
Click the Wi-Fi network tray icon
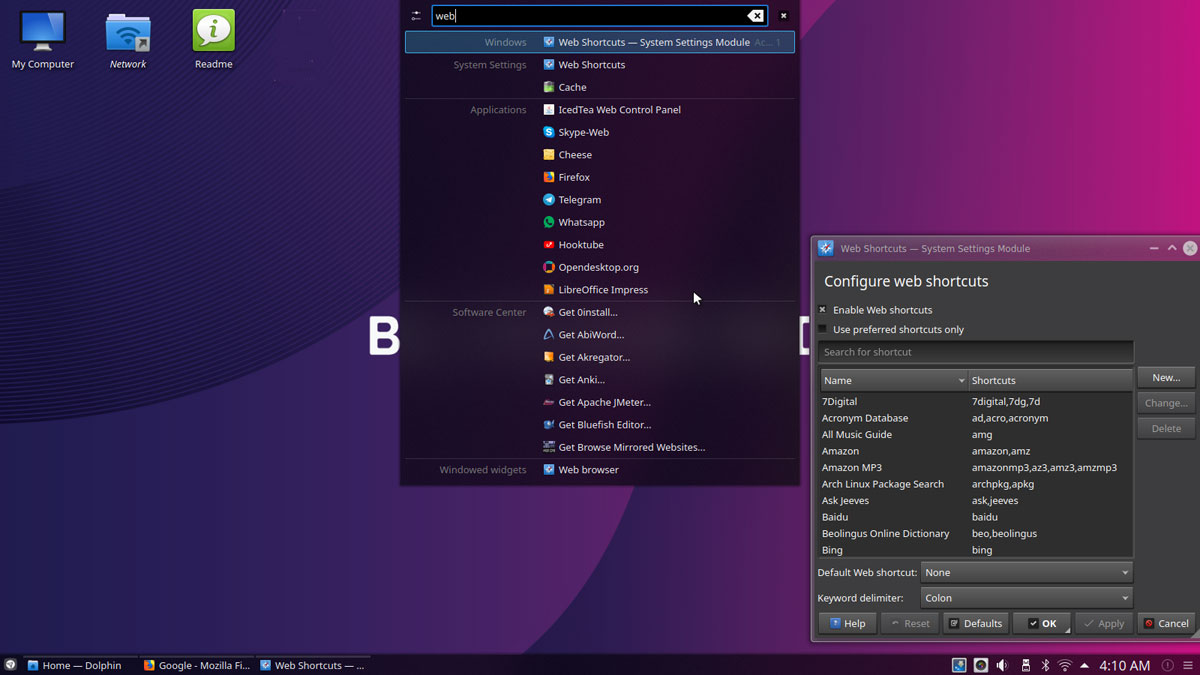coord(1065,665)
